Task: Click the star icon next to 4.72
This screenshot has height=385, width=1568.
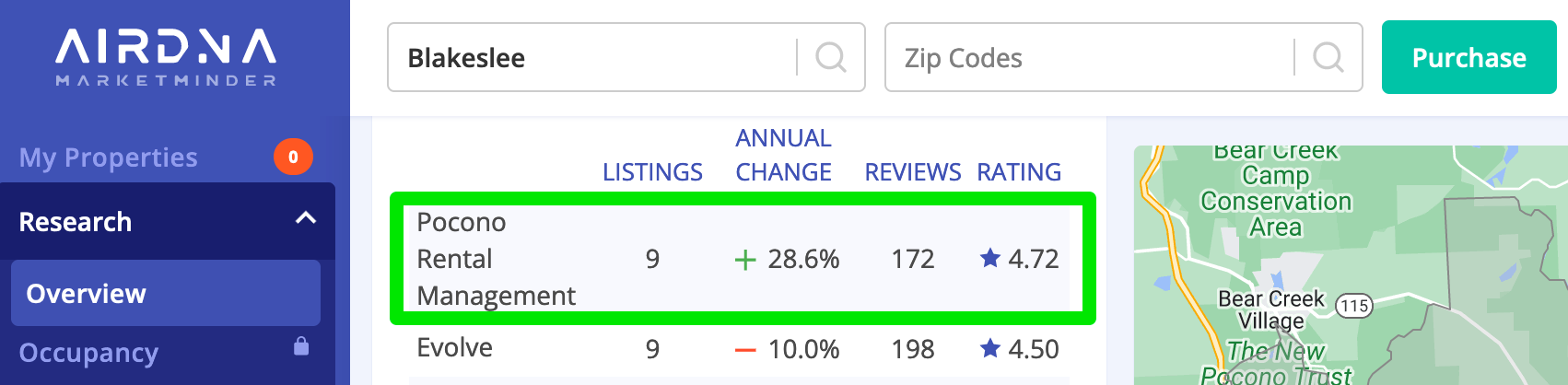Action: click(x=990, y=258)
